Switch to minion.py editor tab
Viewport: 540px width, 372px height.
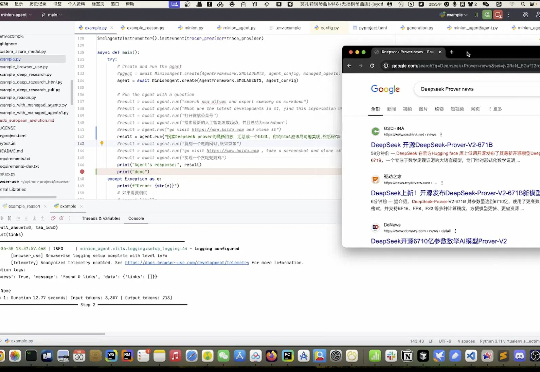(x=191, y=28)
